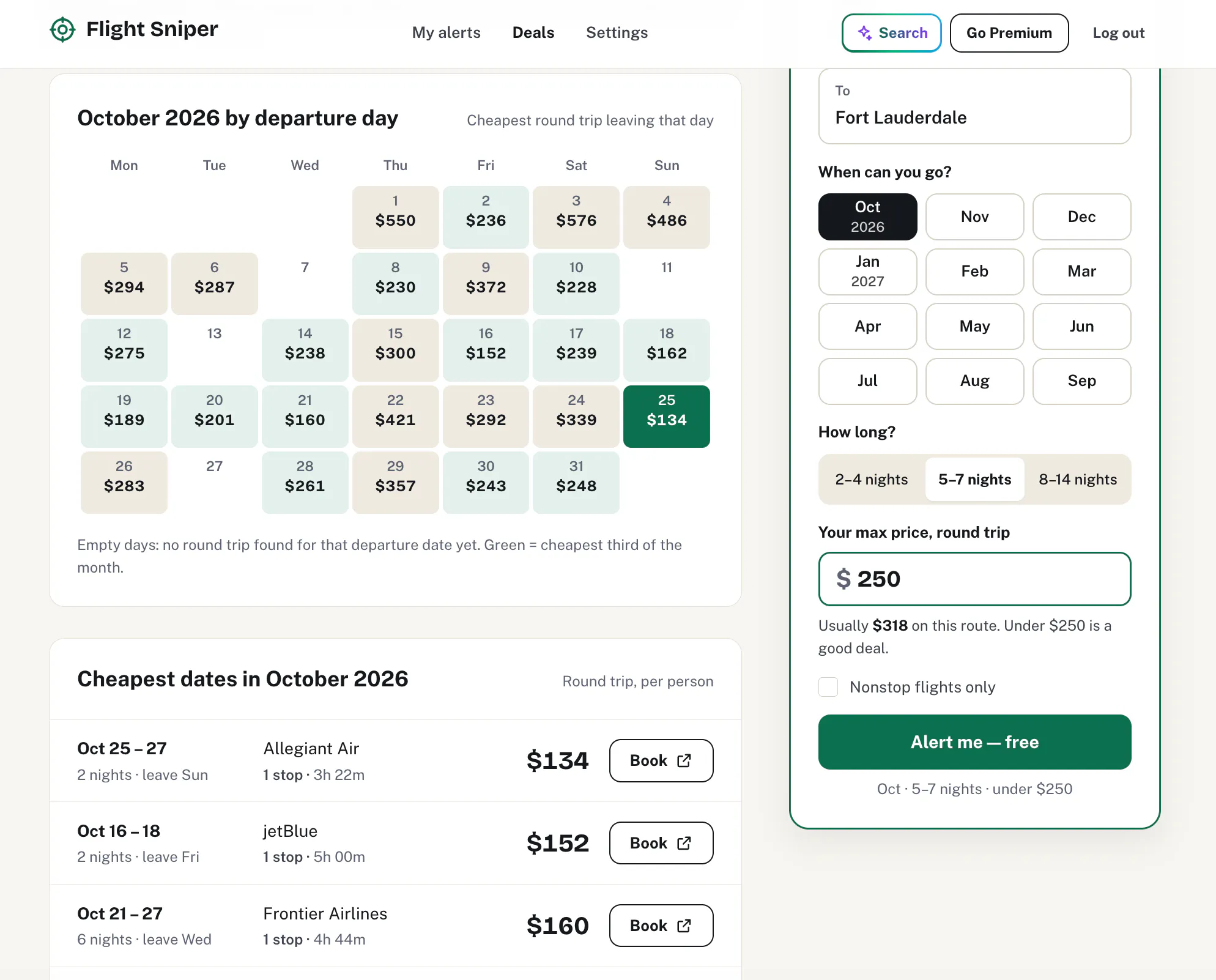Pick October 18 priced $162

pyautogui.click(x=666, y=350)
